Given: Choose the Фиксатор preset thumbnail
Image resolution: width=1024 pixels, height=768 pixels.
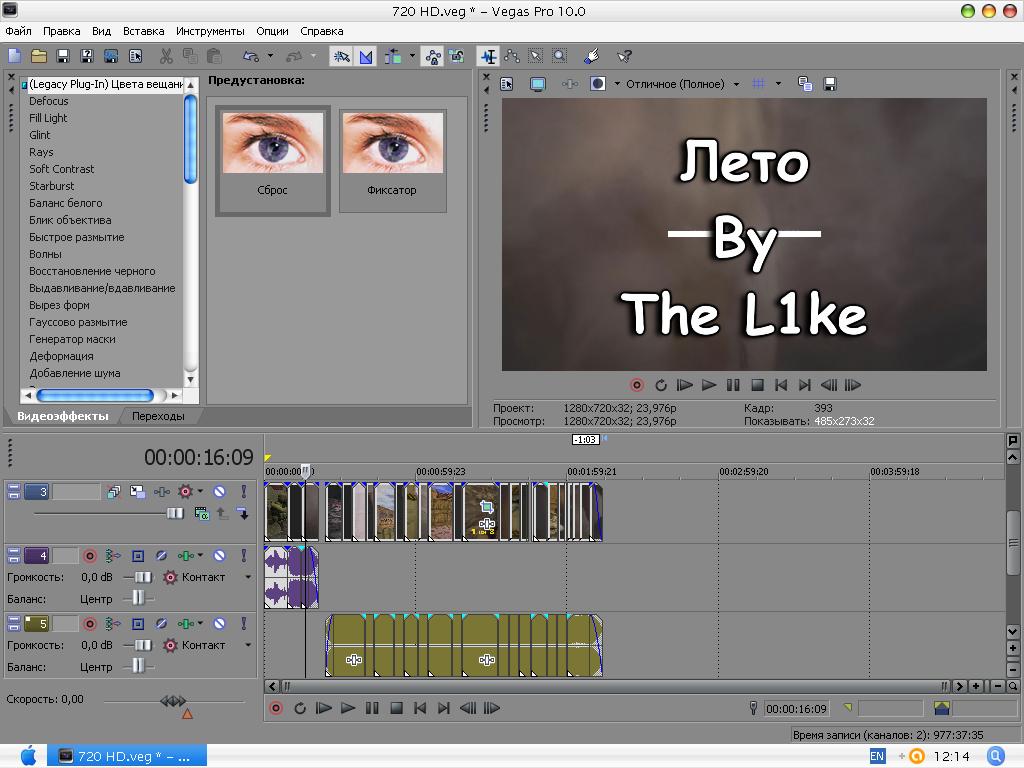Looking at the screenshot, I should pyautogui.click(x=392, y=160).
